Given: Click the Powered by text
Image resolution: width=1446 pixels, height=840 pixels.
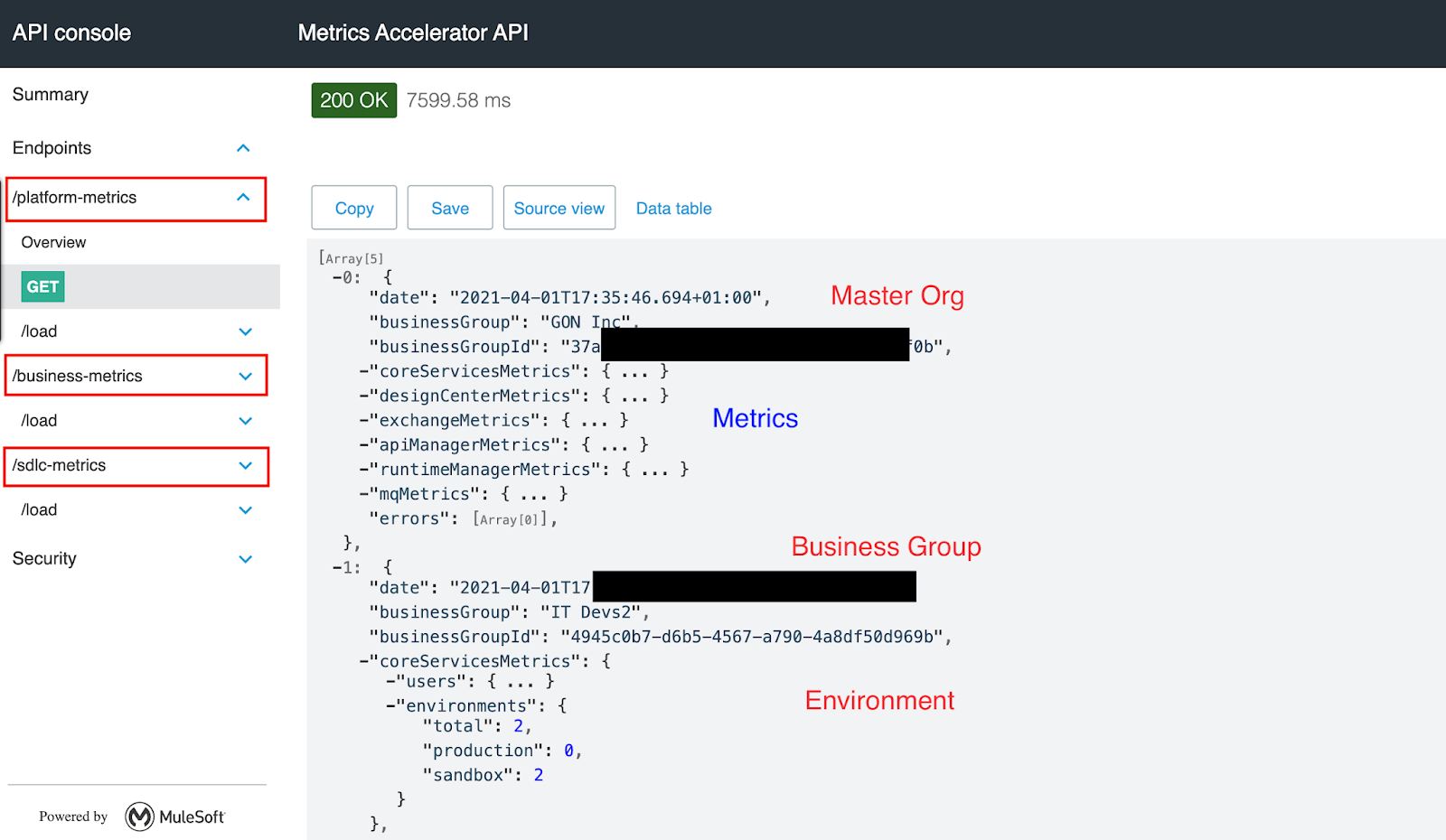Looking at the screenshot, I should pos(73,817).
